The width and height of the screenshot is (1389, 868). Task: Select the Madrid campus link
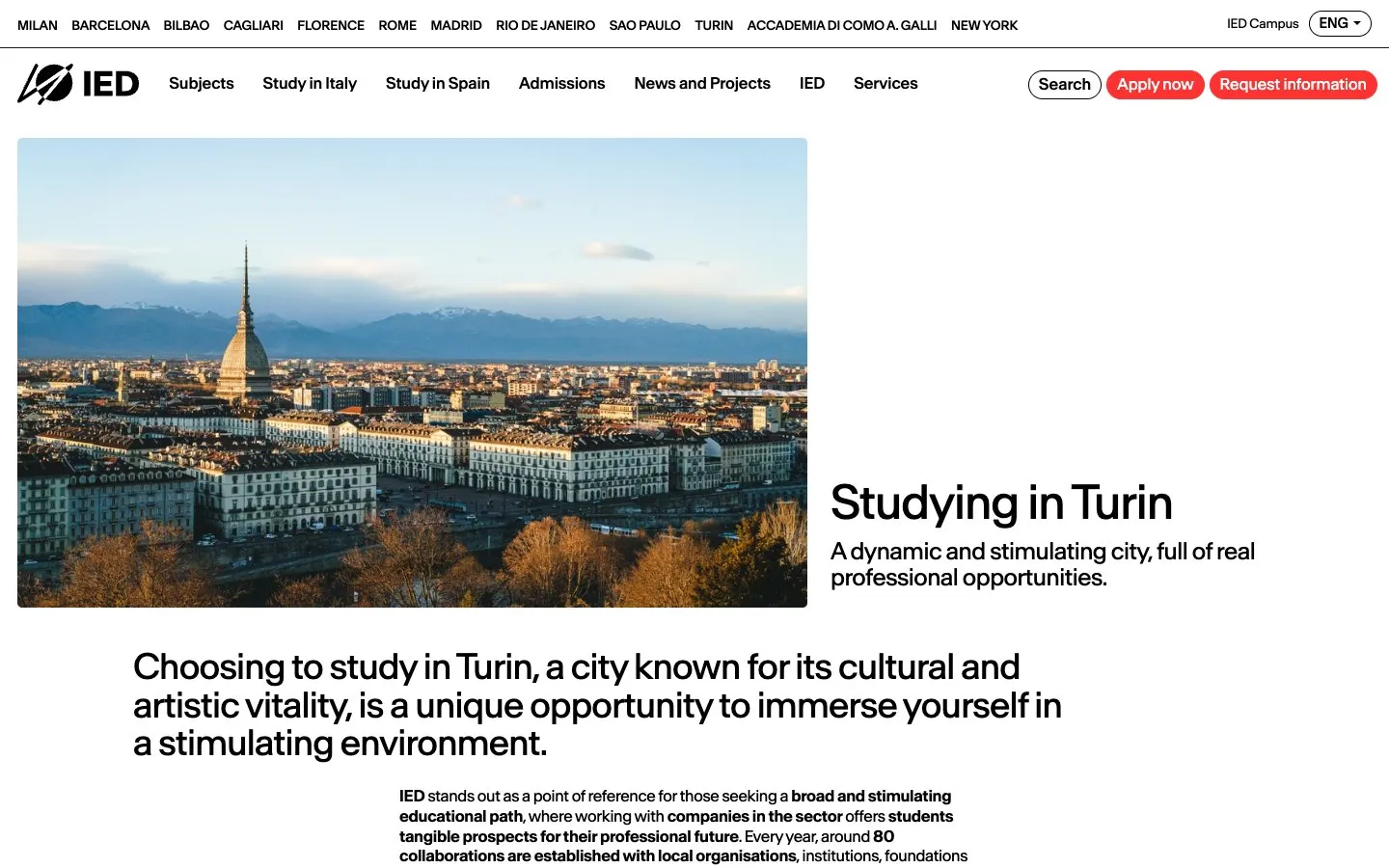[x=456, y=25]
